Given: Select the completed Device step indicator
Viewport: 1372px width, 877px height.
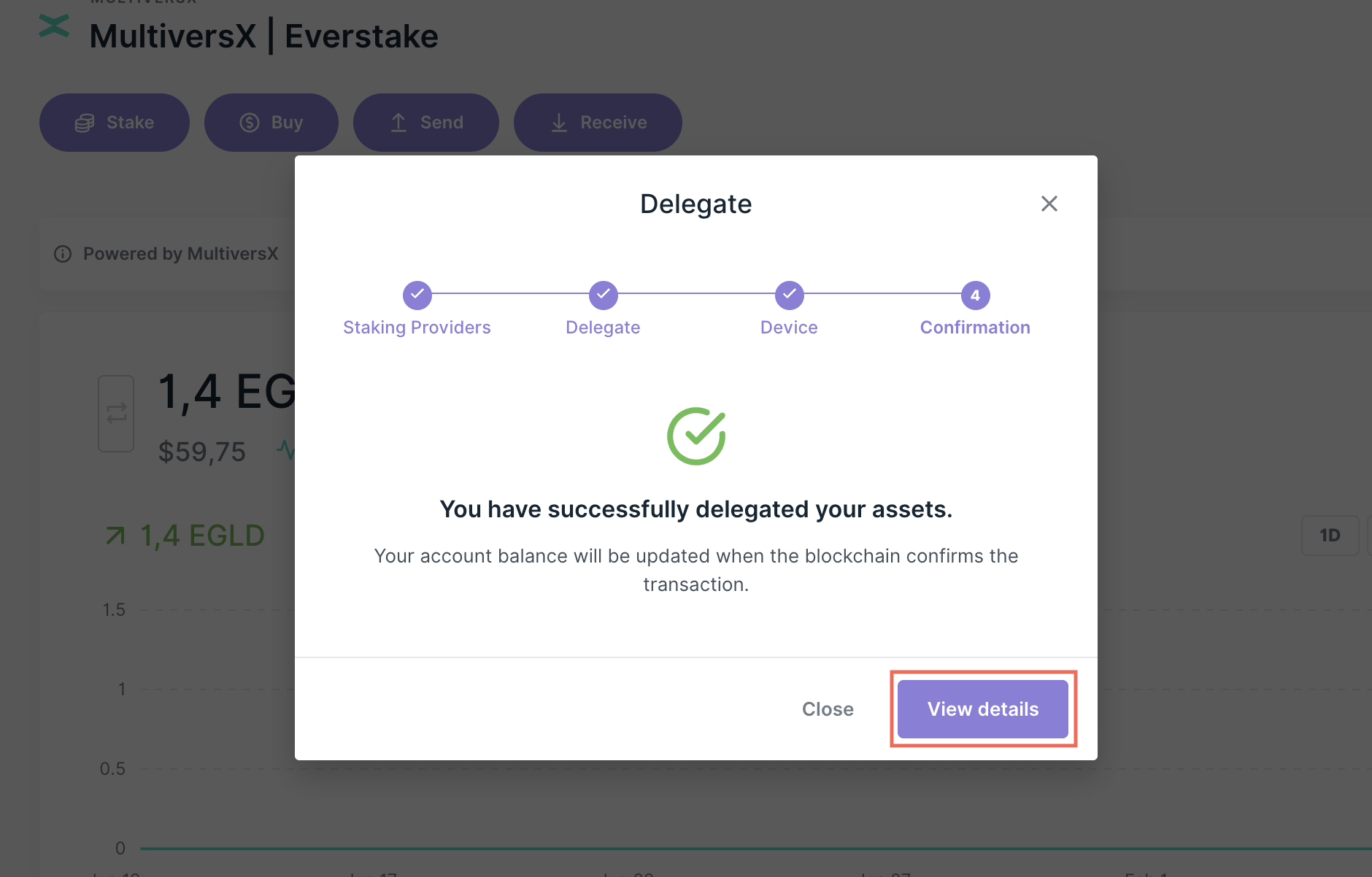Looking at the screenshot, I should coord(789,295).
